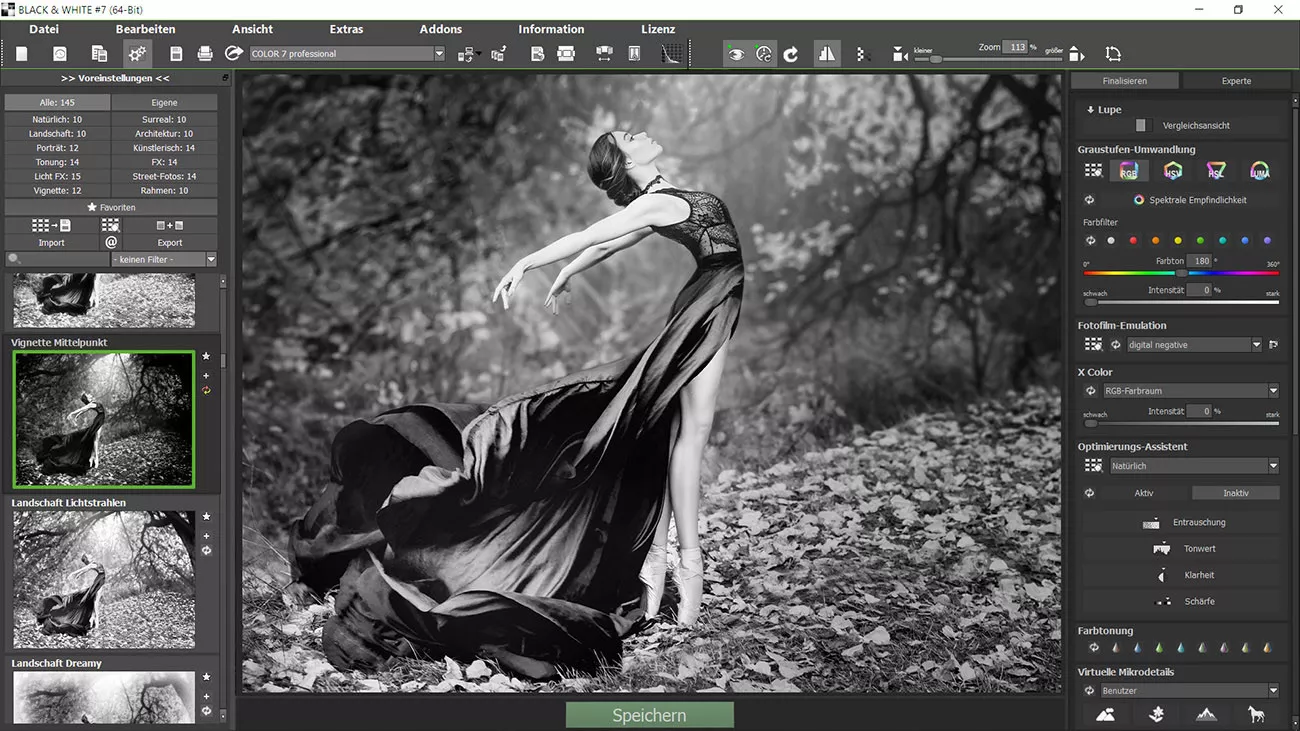Switch to the Finalisieren tab
Image resolution: width=1300 pixels, height=731 pixels.
pyautogui.click(x=1125, y=81)
